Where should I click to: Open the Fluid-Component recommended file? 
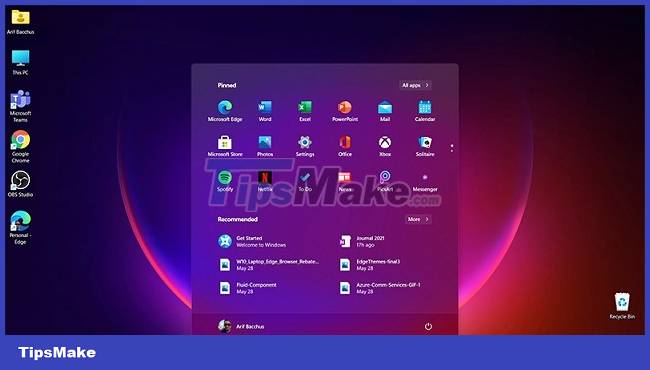pos(247,288)
